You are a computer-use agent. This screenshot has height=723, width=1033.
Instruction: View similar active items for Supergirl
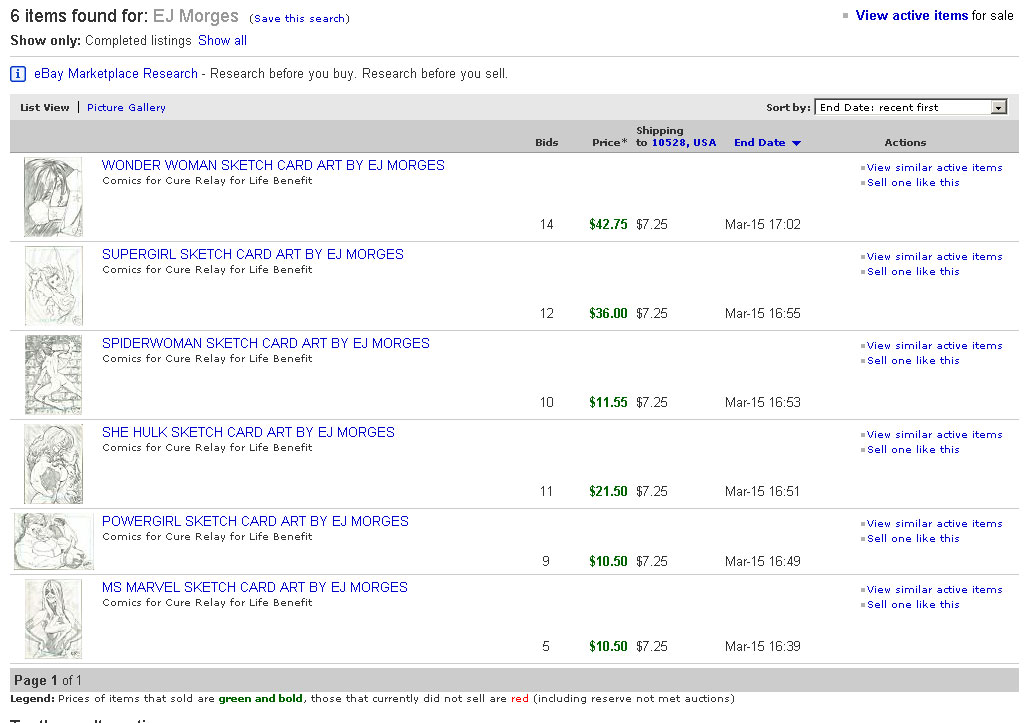934,256
